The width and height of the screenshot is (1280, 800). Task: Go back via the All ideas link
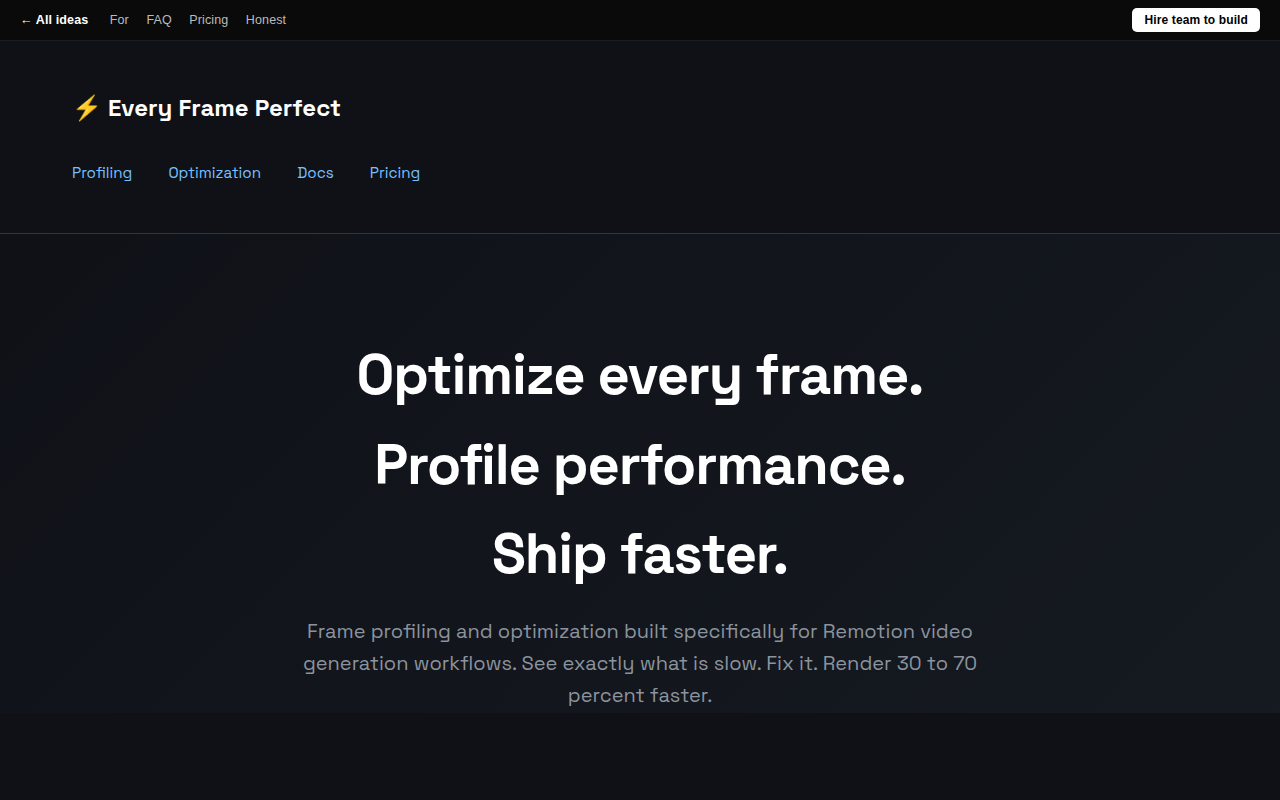[55, 20]
